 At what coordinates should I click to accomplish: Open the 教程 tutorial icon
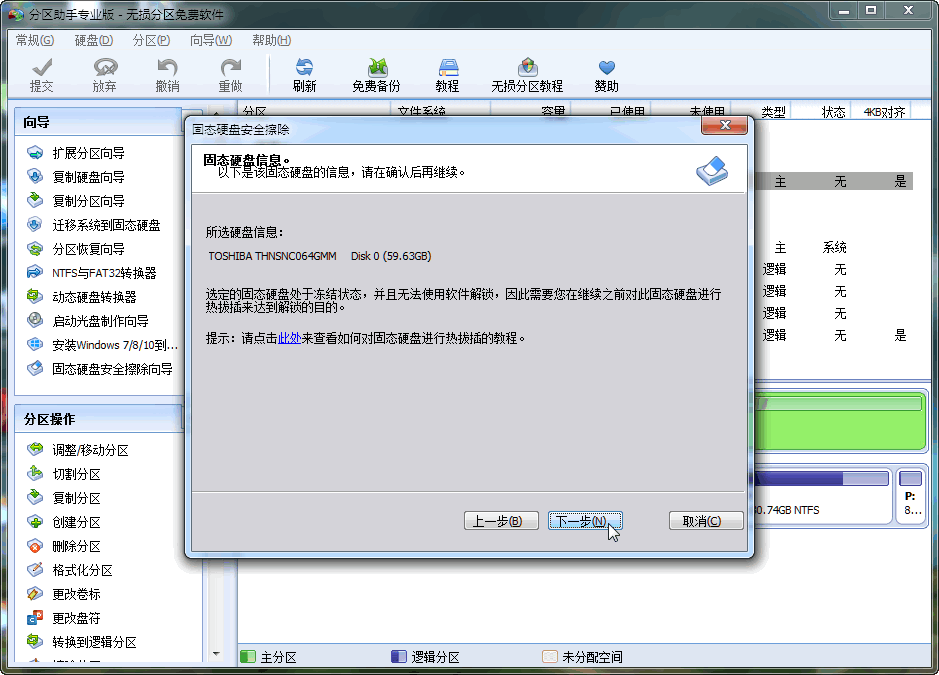447,75
